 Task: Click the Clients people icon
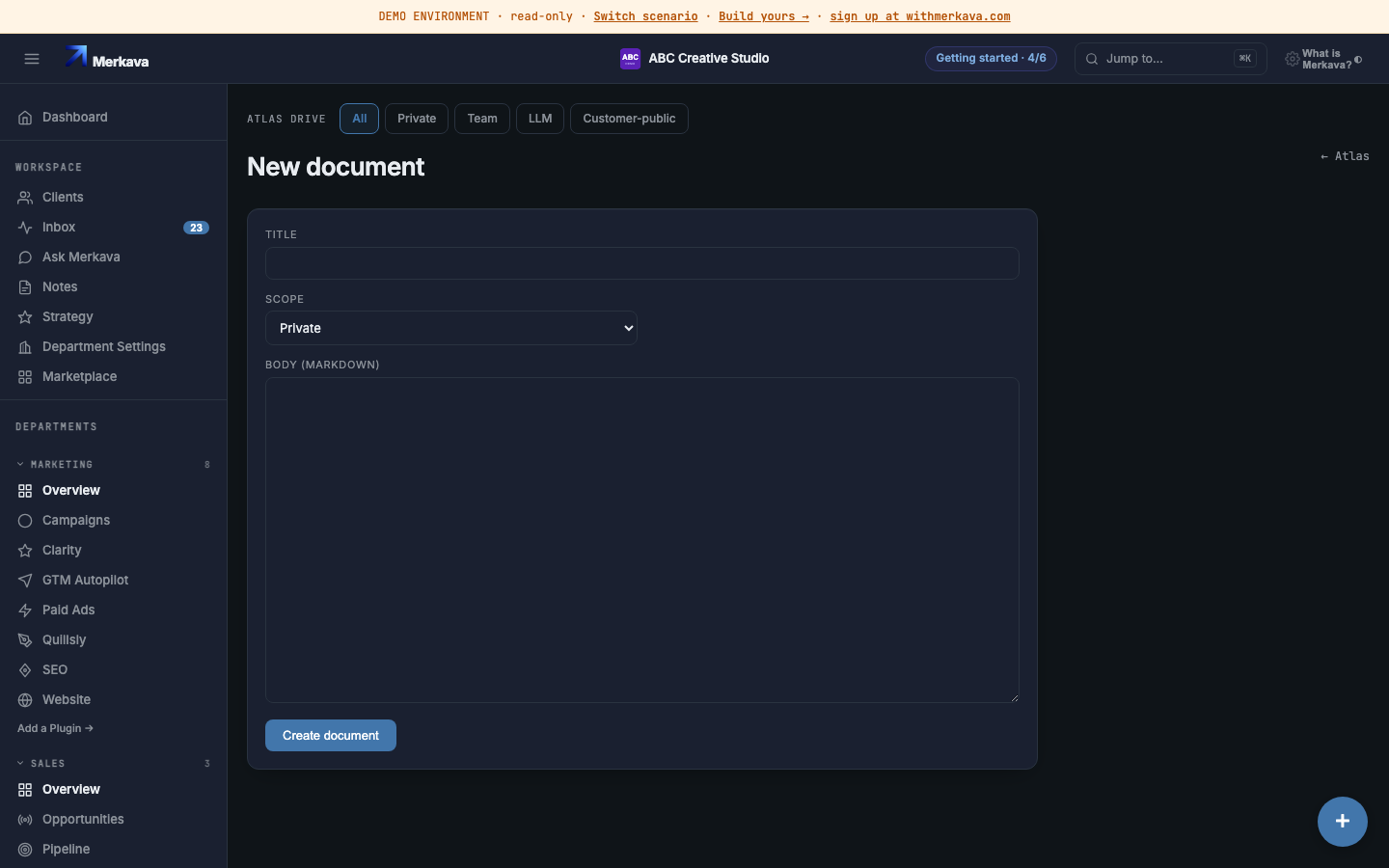25,198
